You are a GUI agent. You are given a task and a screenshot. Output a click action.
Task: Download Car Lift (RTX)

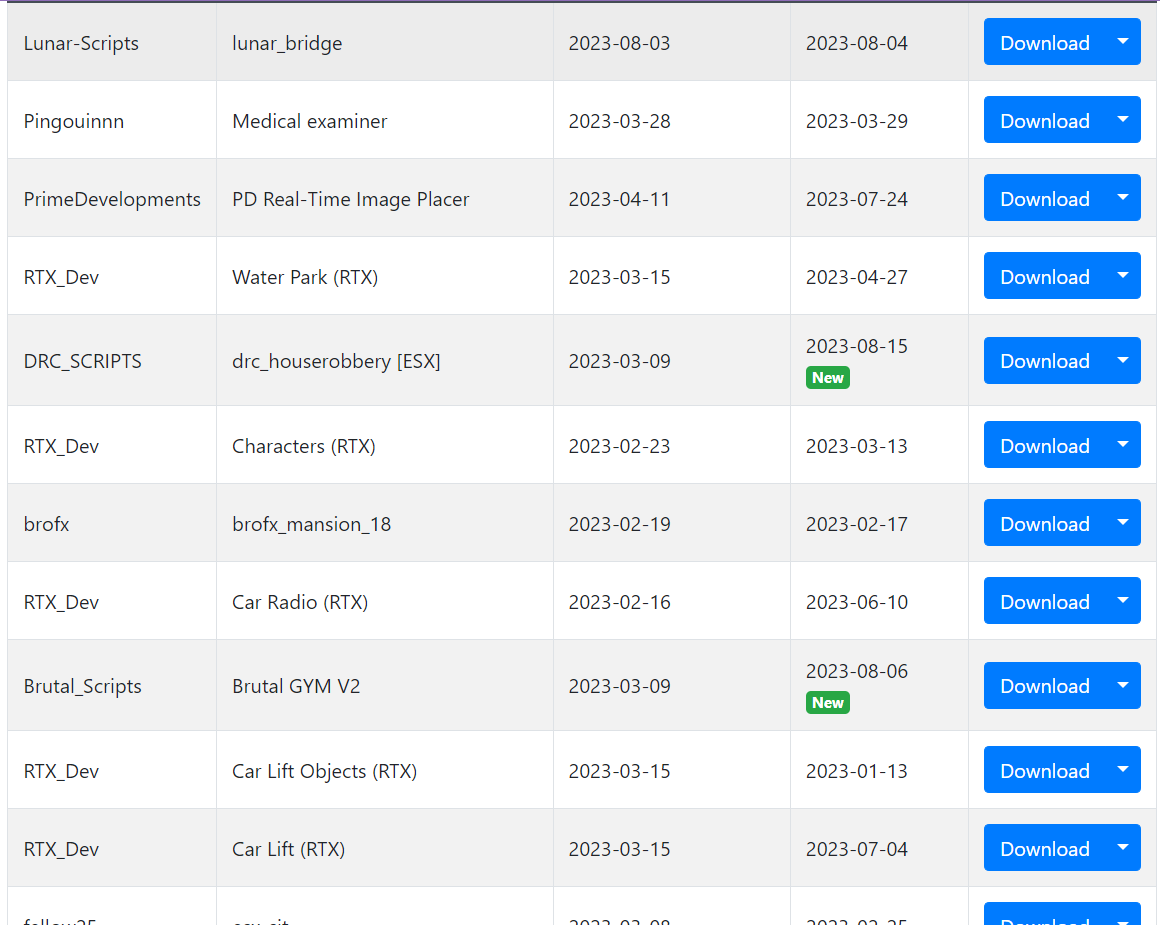tap(1045, 847)
